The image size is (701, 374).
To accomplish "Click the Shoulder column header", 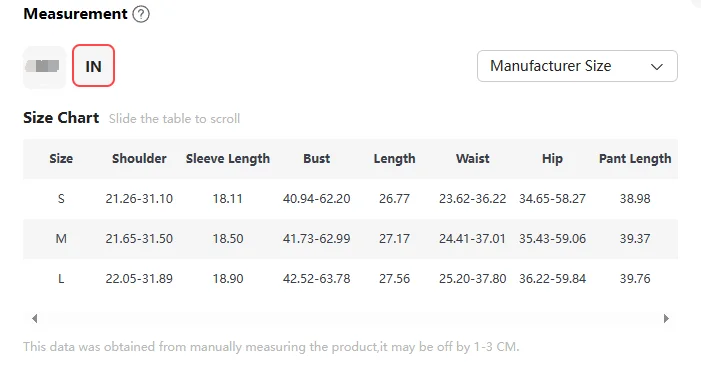I will [139, 159].
